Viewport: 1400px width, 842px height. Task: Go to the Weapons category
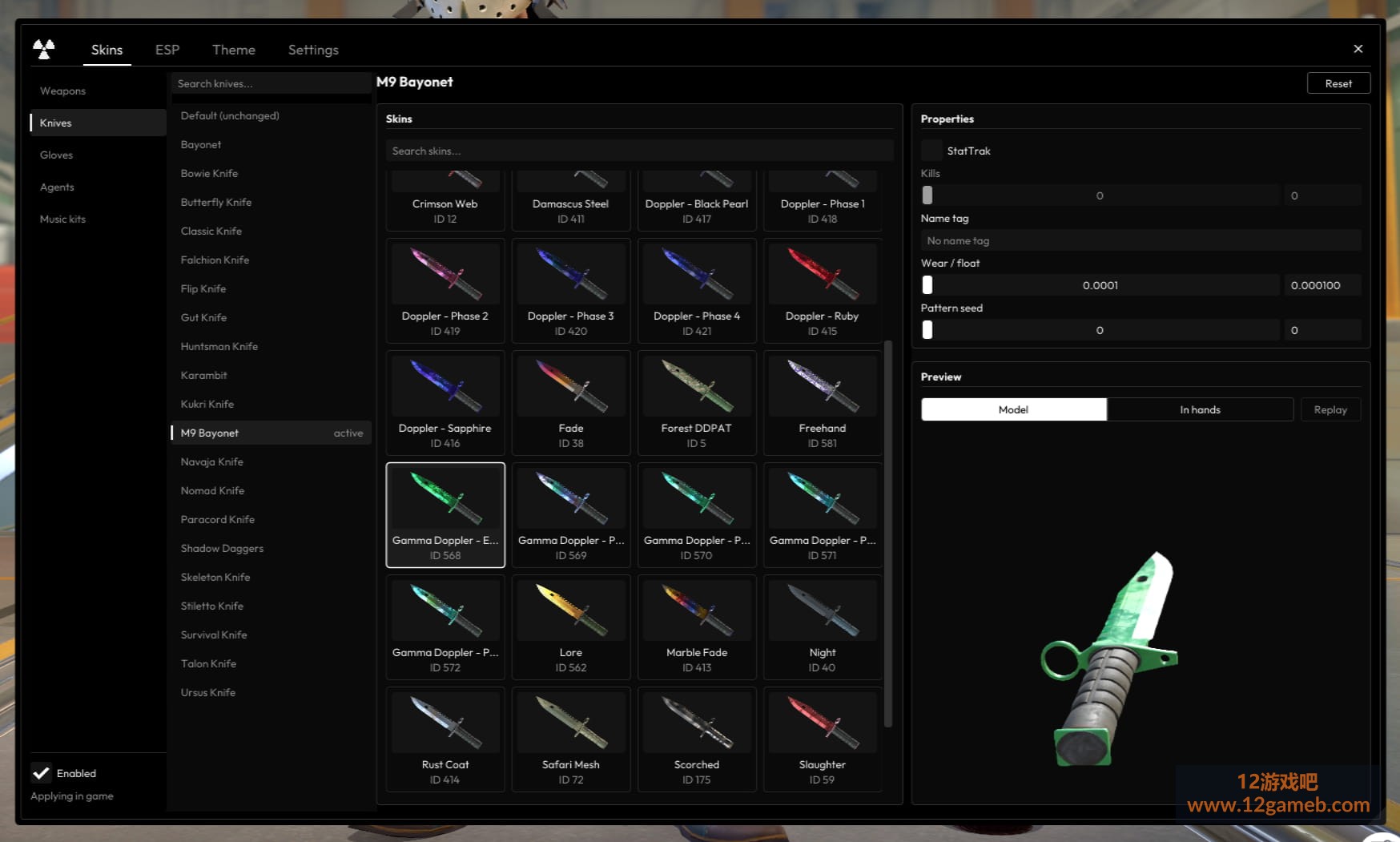(98, 91)
